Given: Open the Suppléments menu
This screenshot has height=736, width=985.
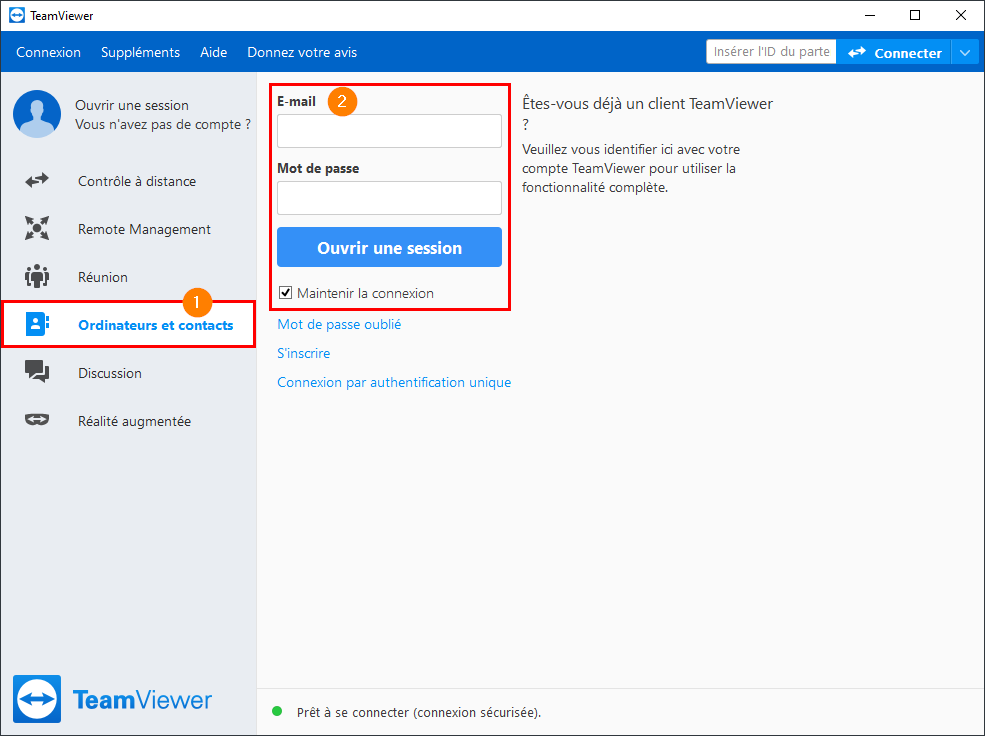Looking at the screenshot, I should coord(141,52).
